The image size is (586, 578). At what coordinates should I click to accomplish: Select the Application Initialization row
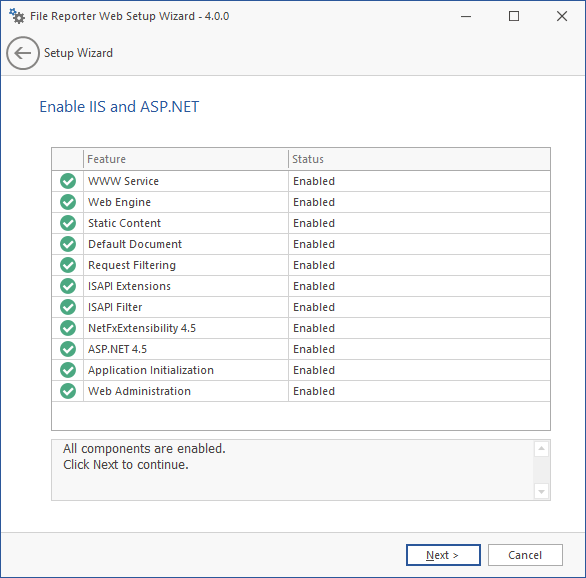coord(301,370)
